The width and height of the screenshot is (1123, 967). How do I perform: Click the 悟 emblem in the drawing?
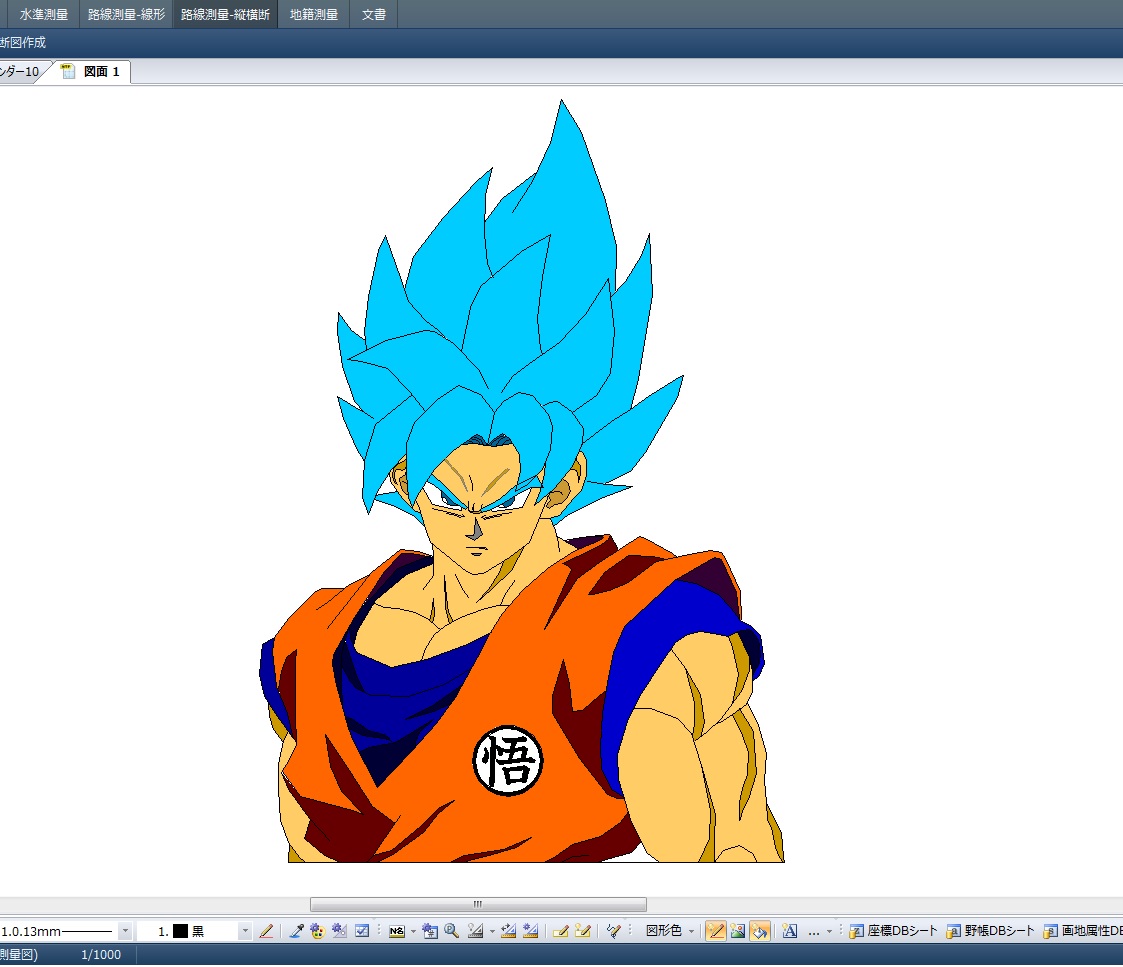tap(508, 761)
